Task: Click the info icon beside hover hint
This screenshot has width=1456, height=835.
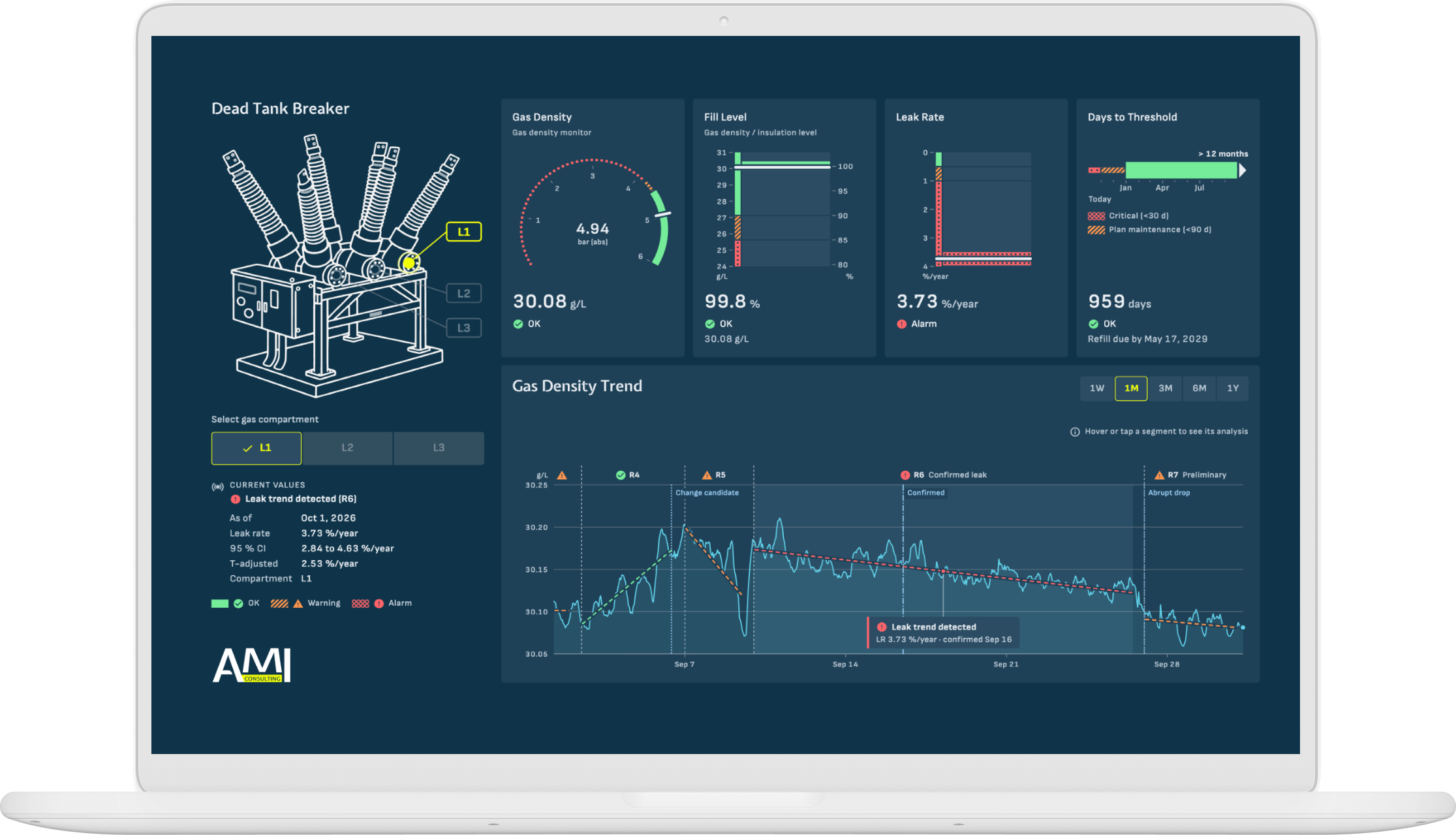Action: [x=1075, y=432]
